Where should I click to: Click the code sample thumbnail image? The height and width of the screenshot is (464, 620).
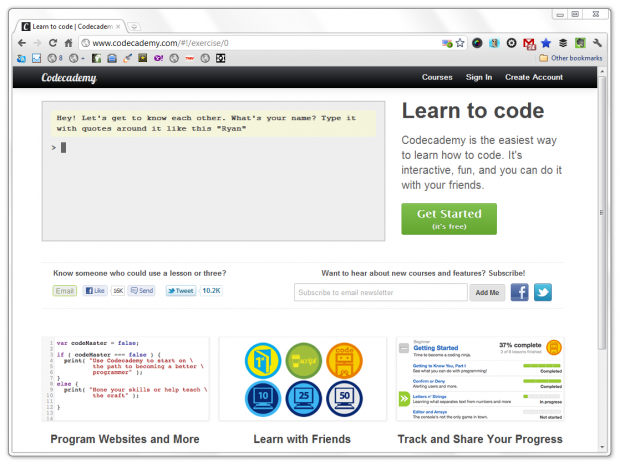tap(125, 379)
